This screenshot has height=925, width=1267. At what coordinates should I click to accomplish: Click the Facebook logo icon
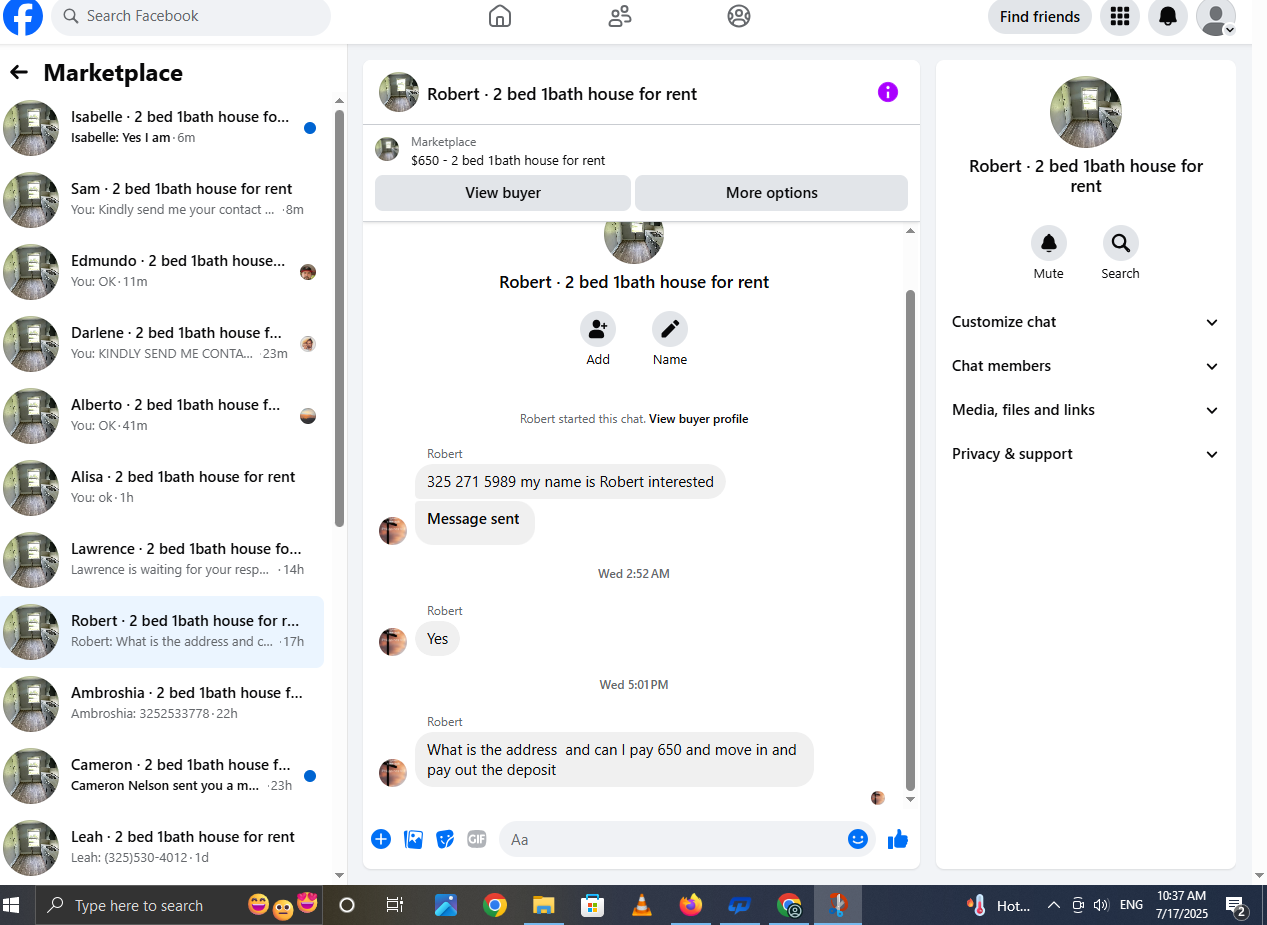(22, 16)
